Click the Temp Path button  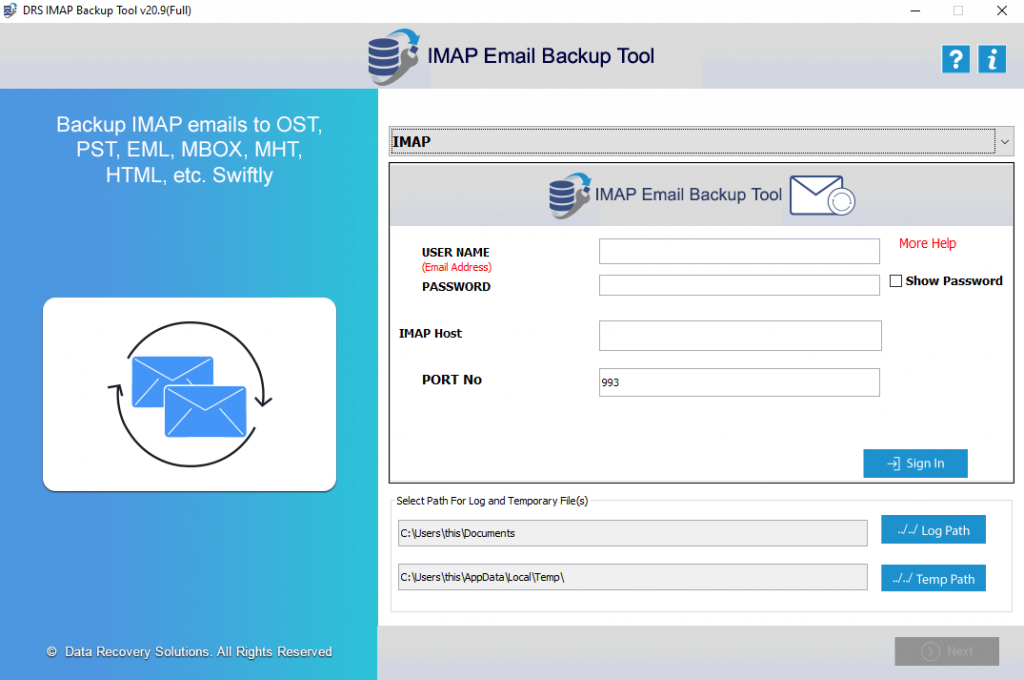pos(932,578)
